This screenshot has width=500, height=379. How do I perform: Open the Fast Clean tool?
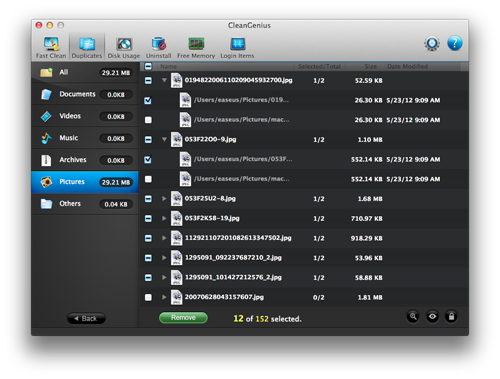point(51,47)
